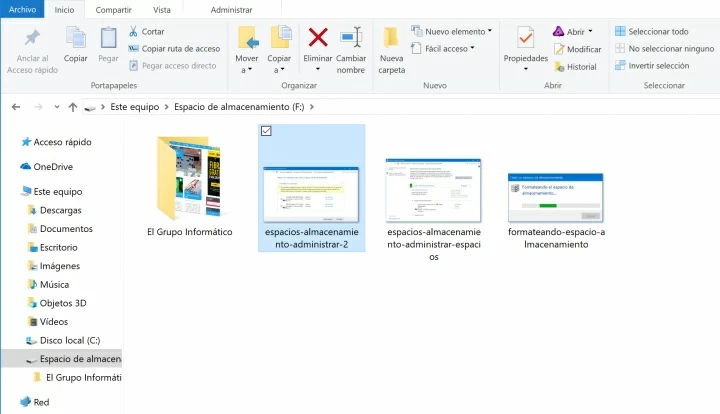Expand the Abrir dropdown arrow
This screenshot has width=720, height=414.
click(x=590, y=31)
